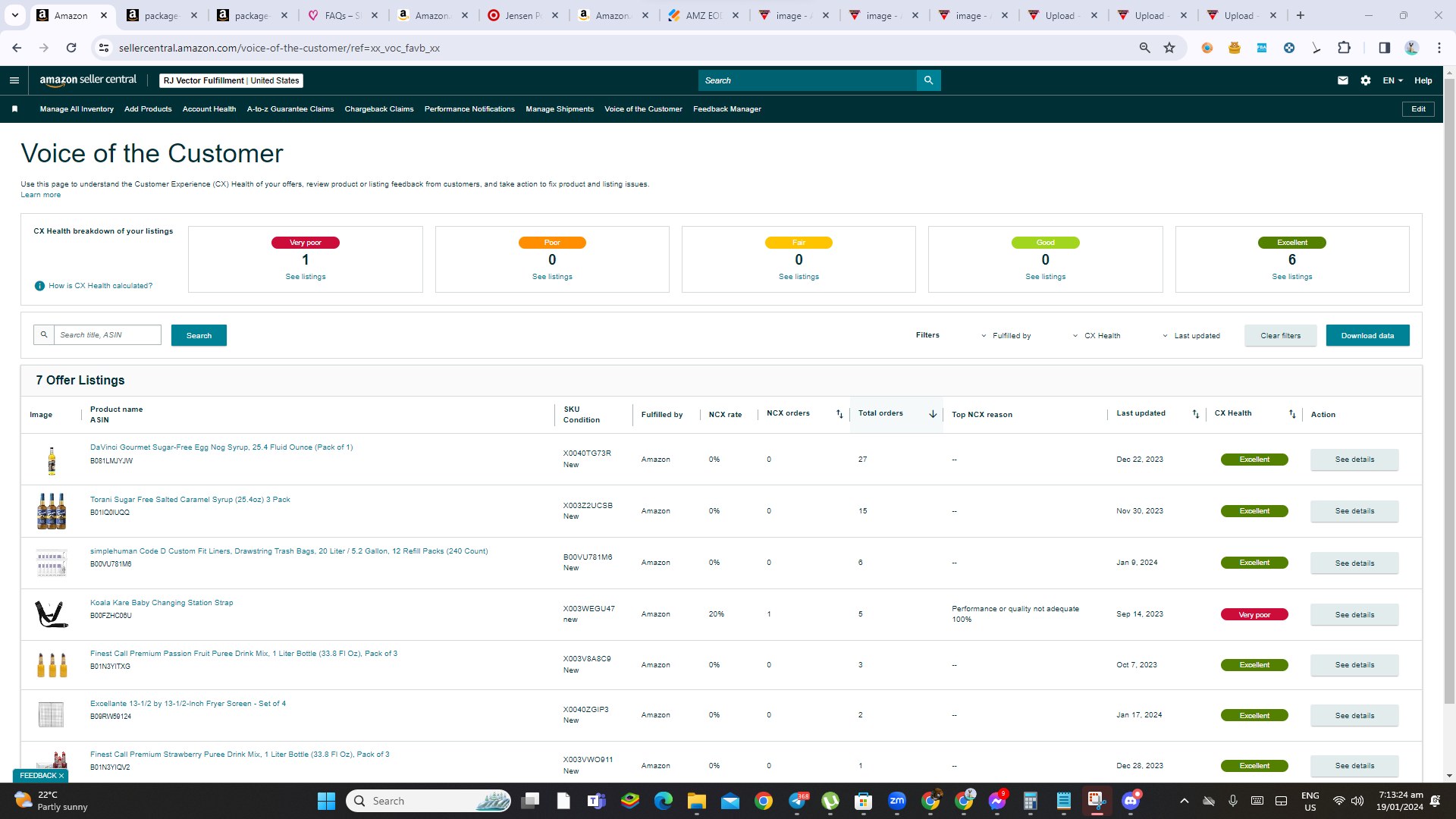The width and height of the screenshot is (1456, 819).
Task: See listings under Very poor card
Action: [x=306, y=277]
